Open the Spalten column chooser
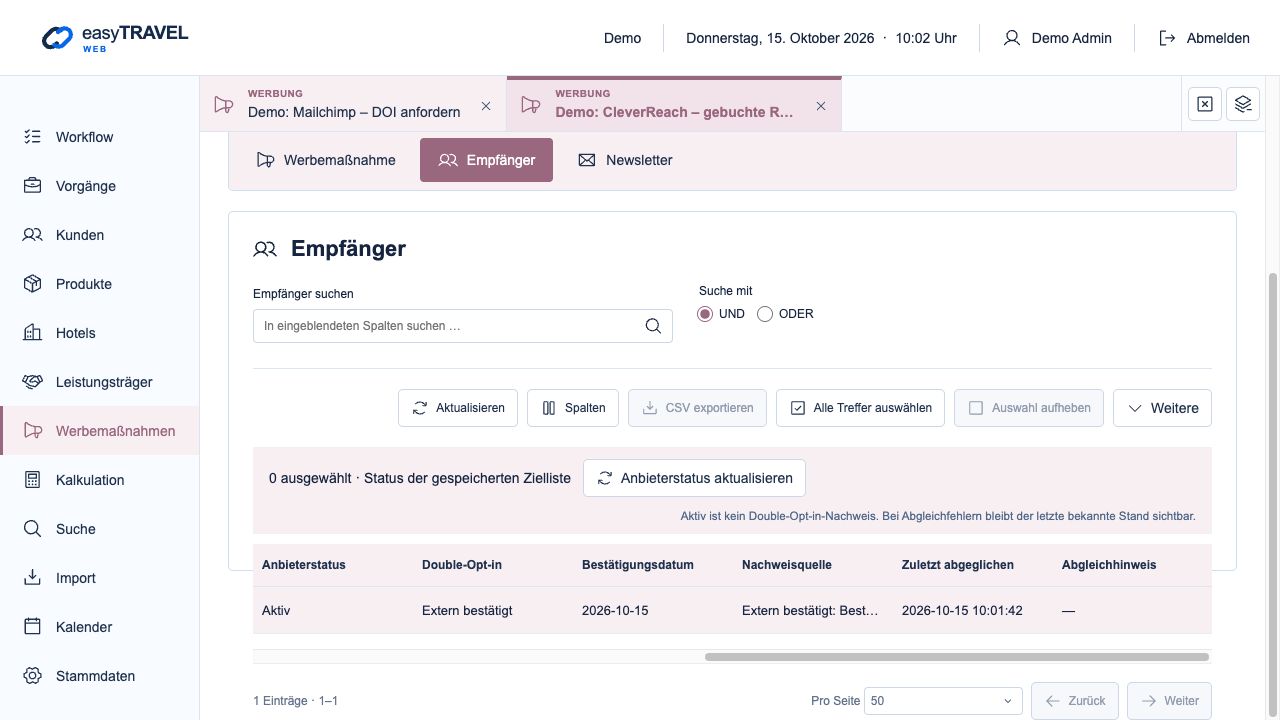Viewport: 1280px width, 720px height. pyautogui.click(x=573, y=408)
